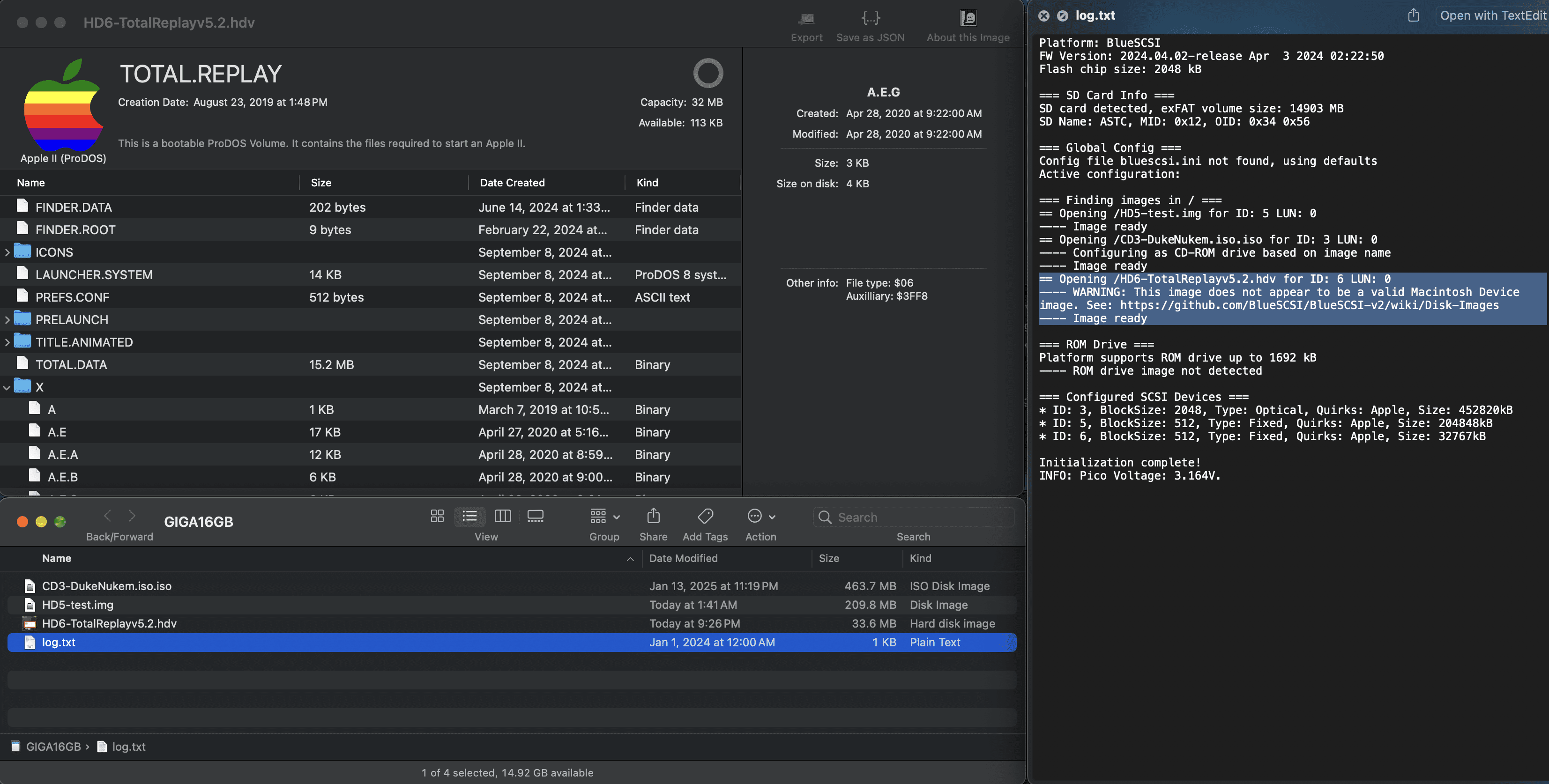Expand the PRELAUNCH folder
This screenshot has height=784, width=1549.
coord(7,320)
